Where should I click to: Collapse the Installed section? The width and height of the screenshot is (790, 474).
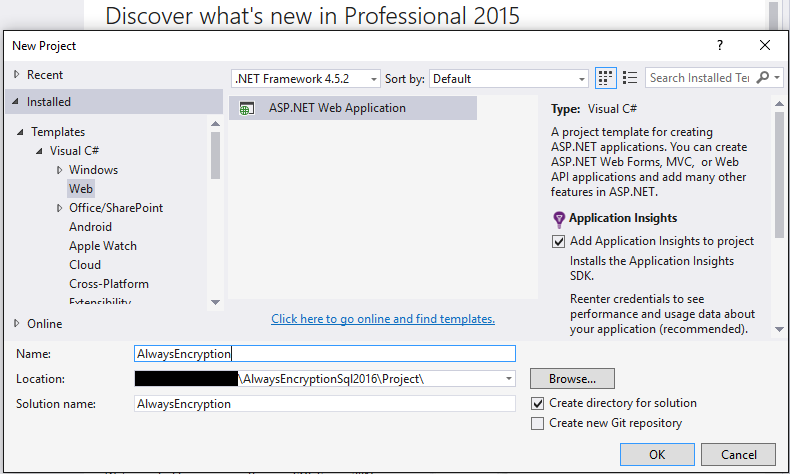pos(16,102)
